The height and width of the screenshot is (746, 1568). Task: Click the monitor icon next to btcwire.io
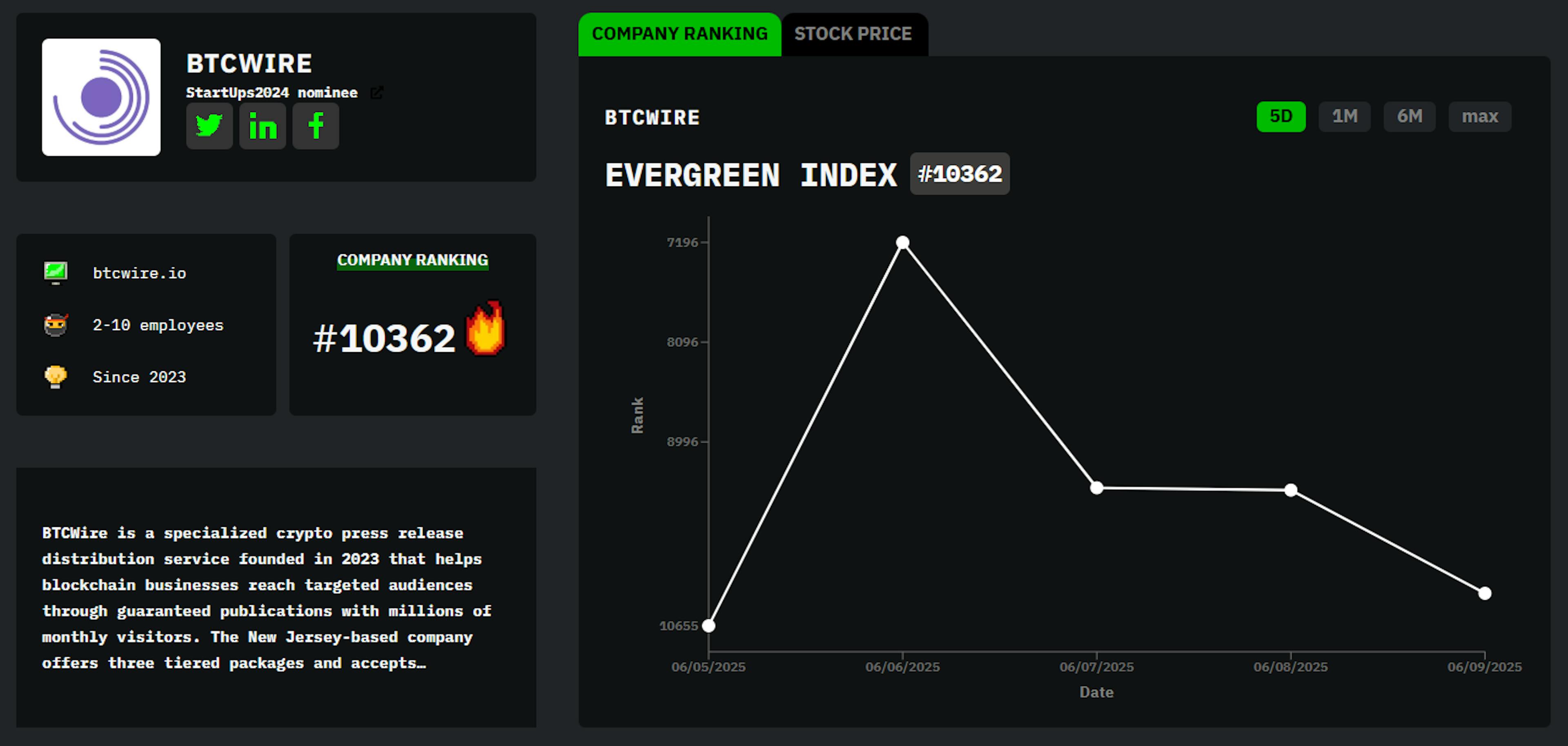point(56,273)
